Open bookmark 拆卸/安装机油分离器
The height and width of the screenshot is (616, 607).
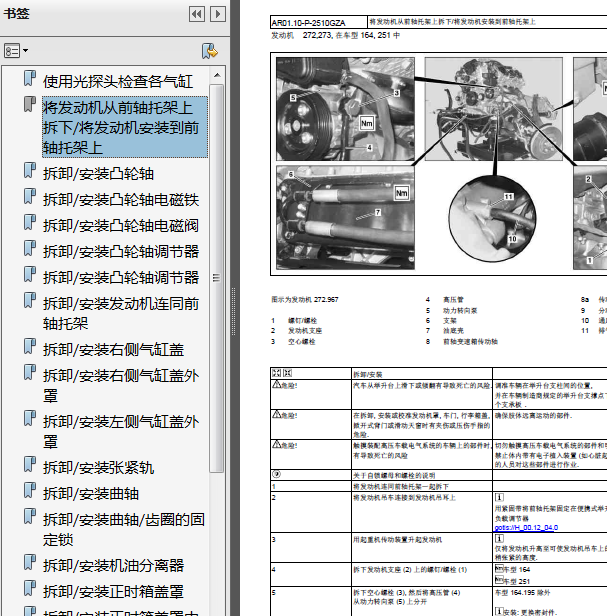[114, 566]
